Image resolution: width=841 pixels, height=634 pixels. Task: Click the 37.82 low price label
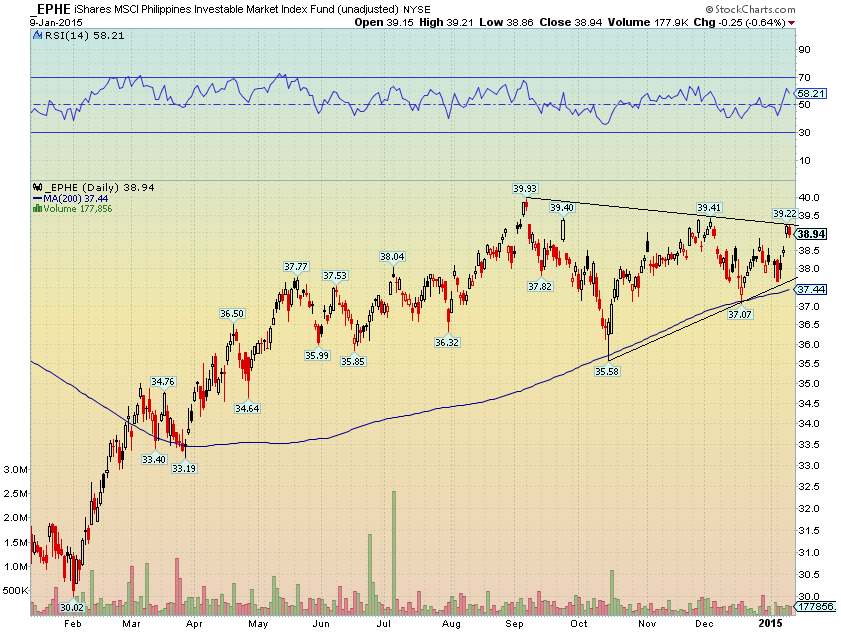pos(540,286)
